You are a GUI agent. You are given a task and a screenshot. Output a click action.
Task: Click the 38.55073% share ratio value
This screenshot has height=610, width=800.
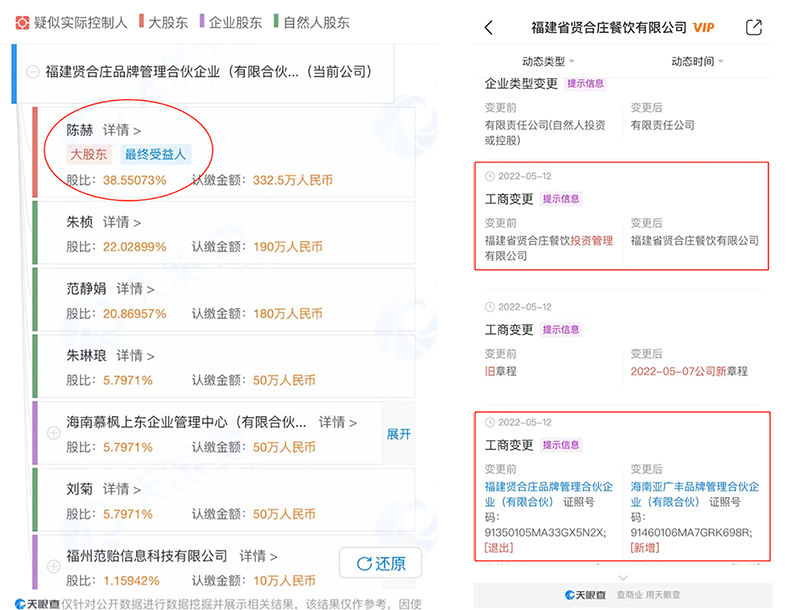click(x=135, y=181)
